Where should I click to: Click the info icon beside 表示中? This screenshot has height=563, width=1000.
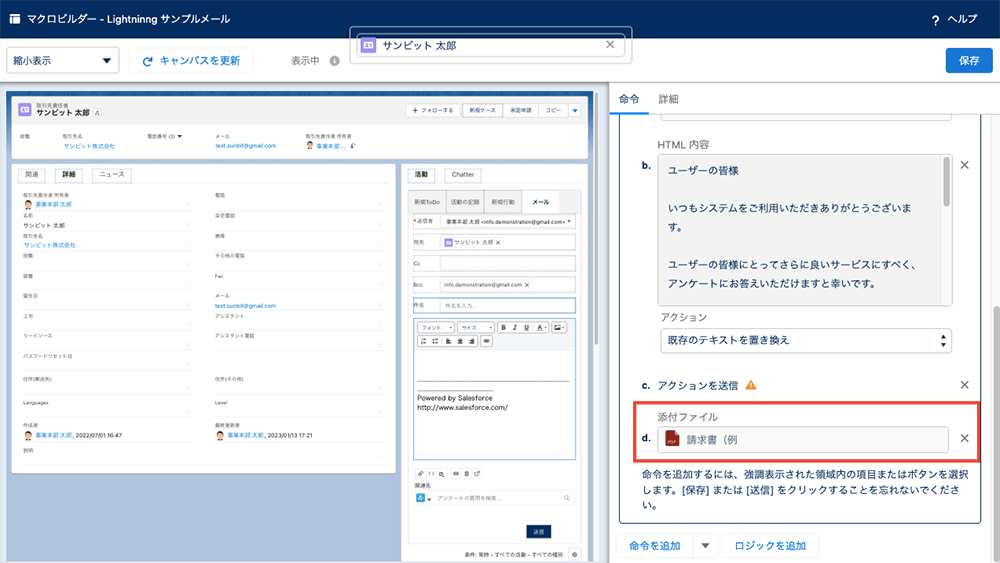tap(334, 61)
